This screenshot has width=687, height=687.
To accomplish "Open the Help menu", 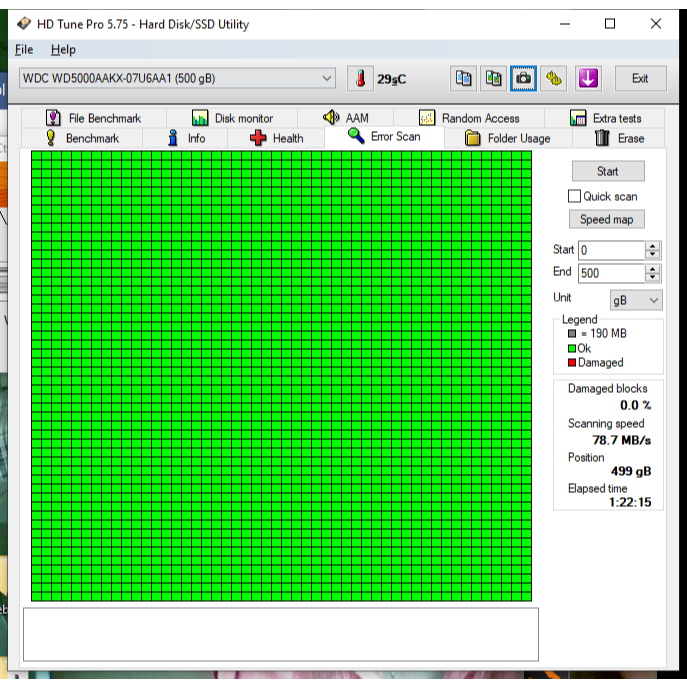I will 63,49.
